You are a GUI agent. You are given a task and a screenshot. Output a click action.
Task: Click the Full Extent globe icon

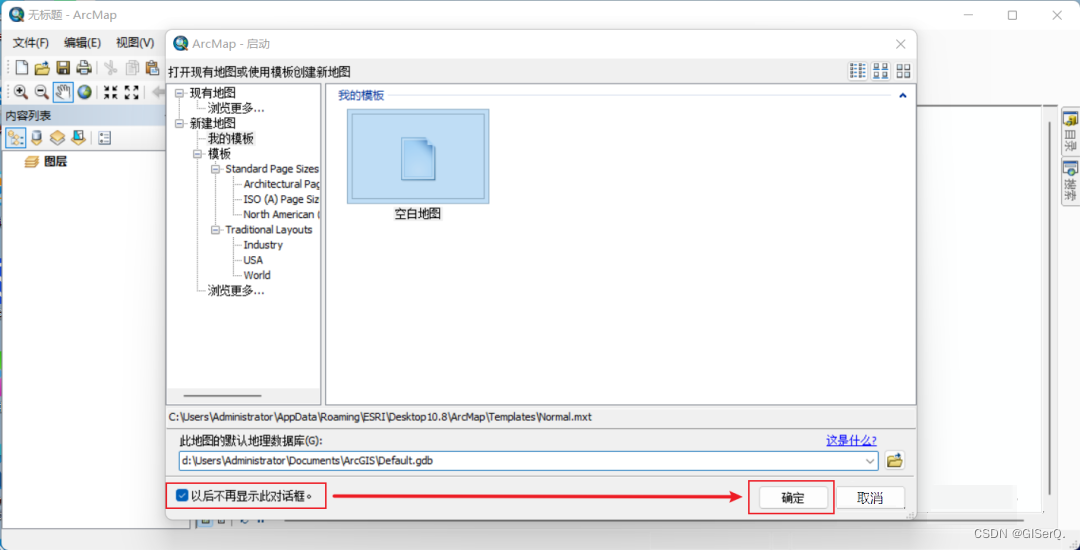(84, 92)
